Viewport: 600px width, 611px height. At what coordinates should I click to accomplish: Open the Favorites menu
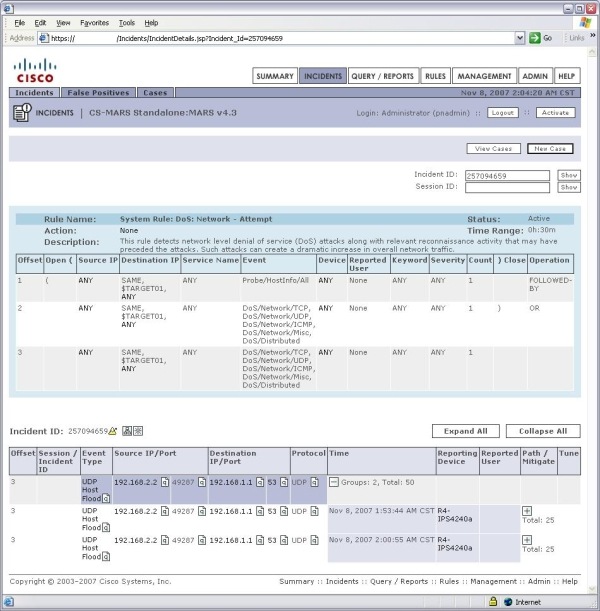pyautogui.click(x=94, y=23)
